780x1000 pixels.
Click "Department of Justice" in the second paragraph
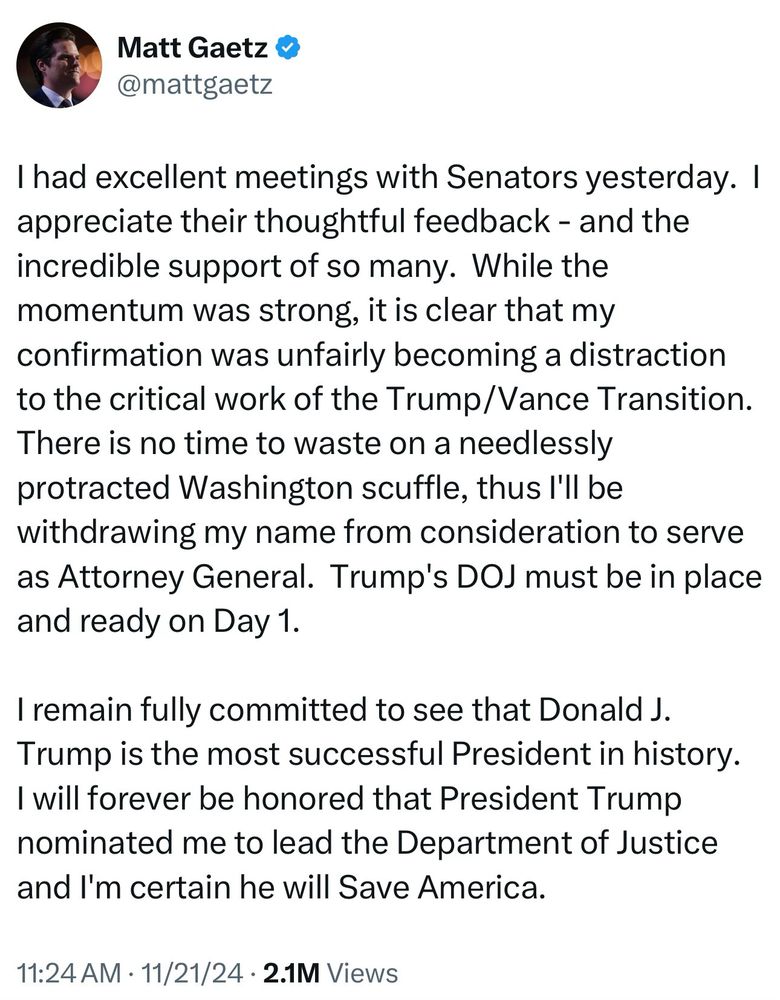click(x=557, y=842)
